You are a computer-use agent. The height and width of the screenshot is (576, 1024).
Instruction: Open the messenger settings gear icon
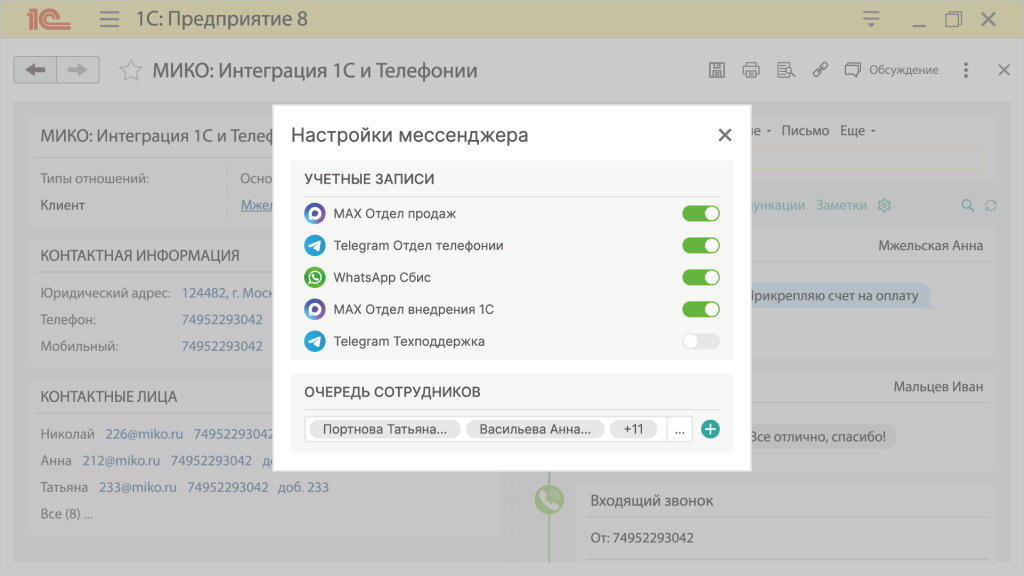[x=884, y=205]
